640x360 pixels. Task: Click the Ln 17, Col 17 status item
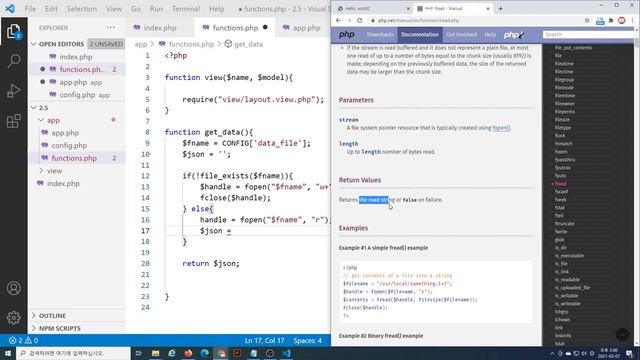point(264,340)
